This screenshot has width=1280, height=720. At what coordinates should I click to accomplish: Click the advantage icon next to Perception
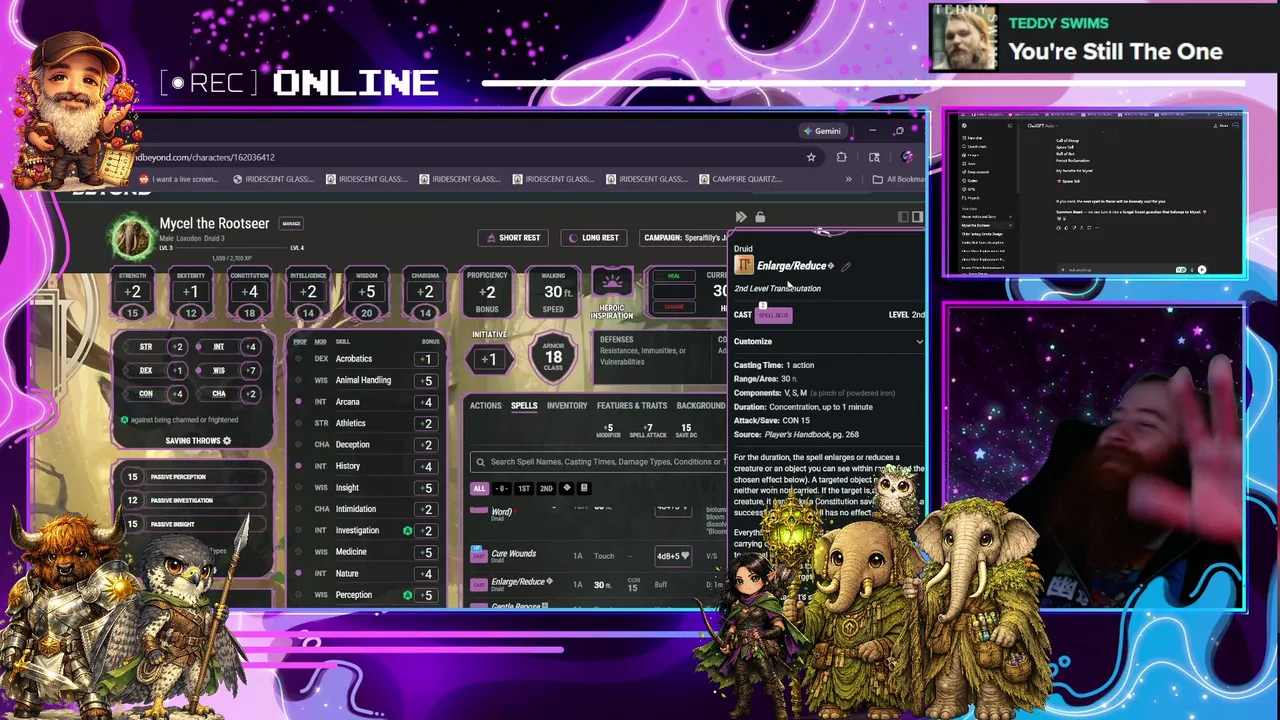(x=407, y=595)
